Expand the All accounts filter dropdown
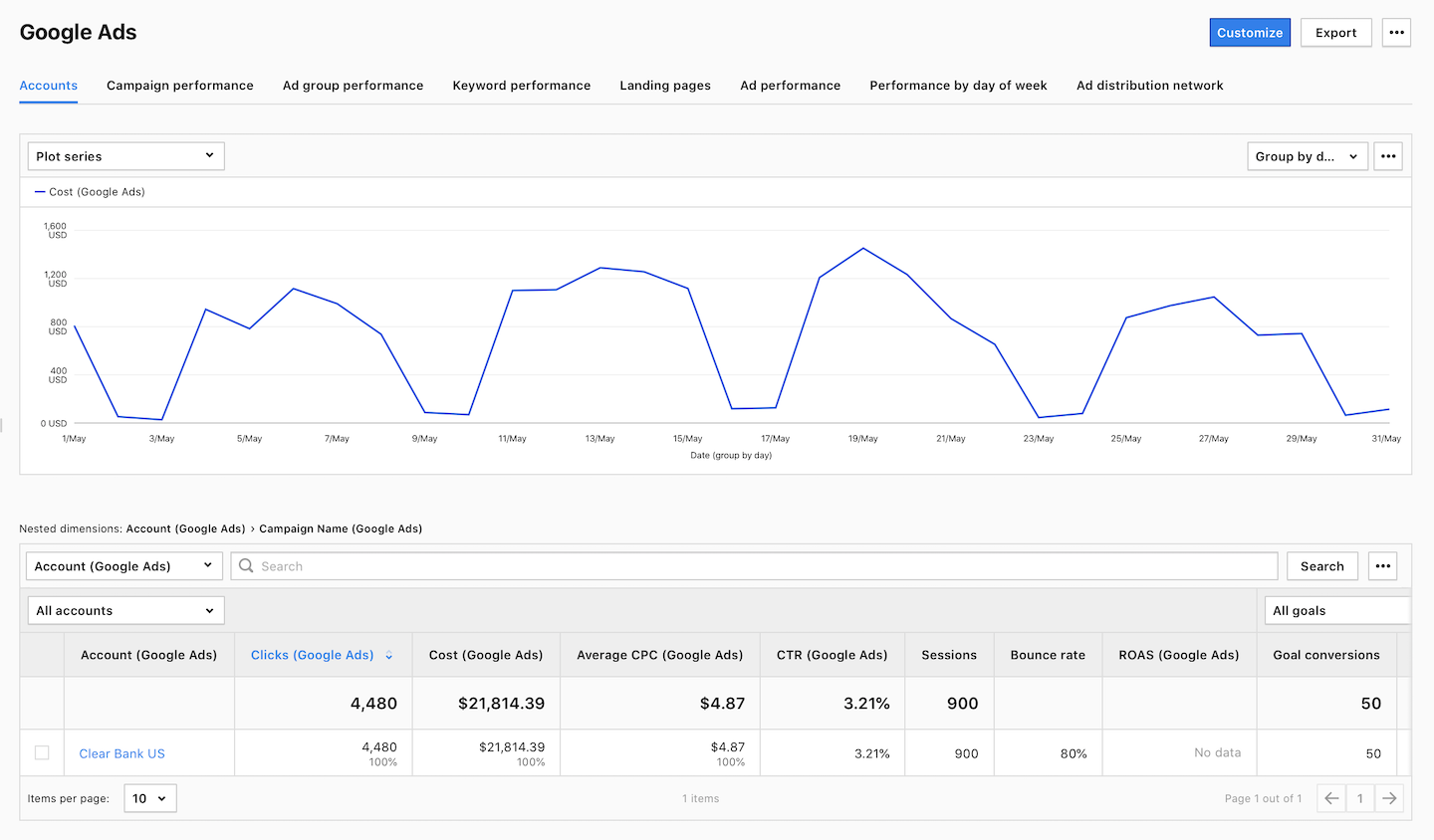Viewport: 1434px width, 840px height. tap(125, 611)
